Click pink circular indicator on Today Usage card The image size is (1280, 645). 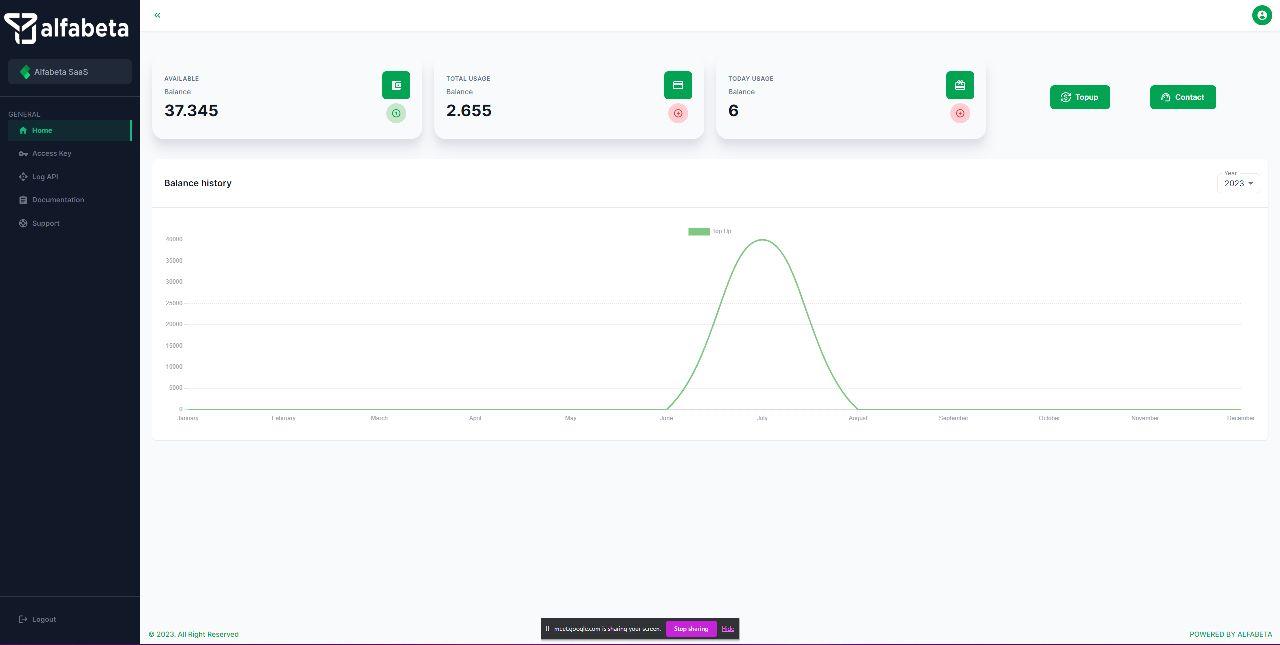(960, 113)
